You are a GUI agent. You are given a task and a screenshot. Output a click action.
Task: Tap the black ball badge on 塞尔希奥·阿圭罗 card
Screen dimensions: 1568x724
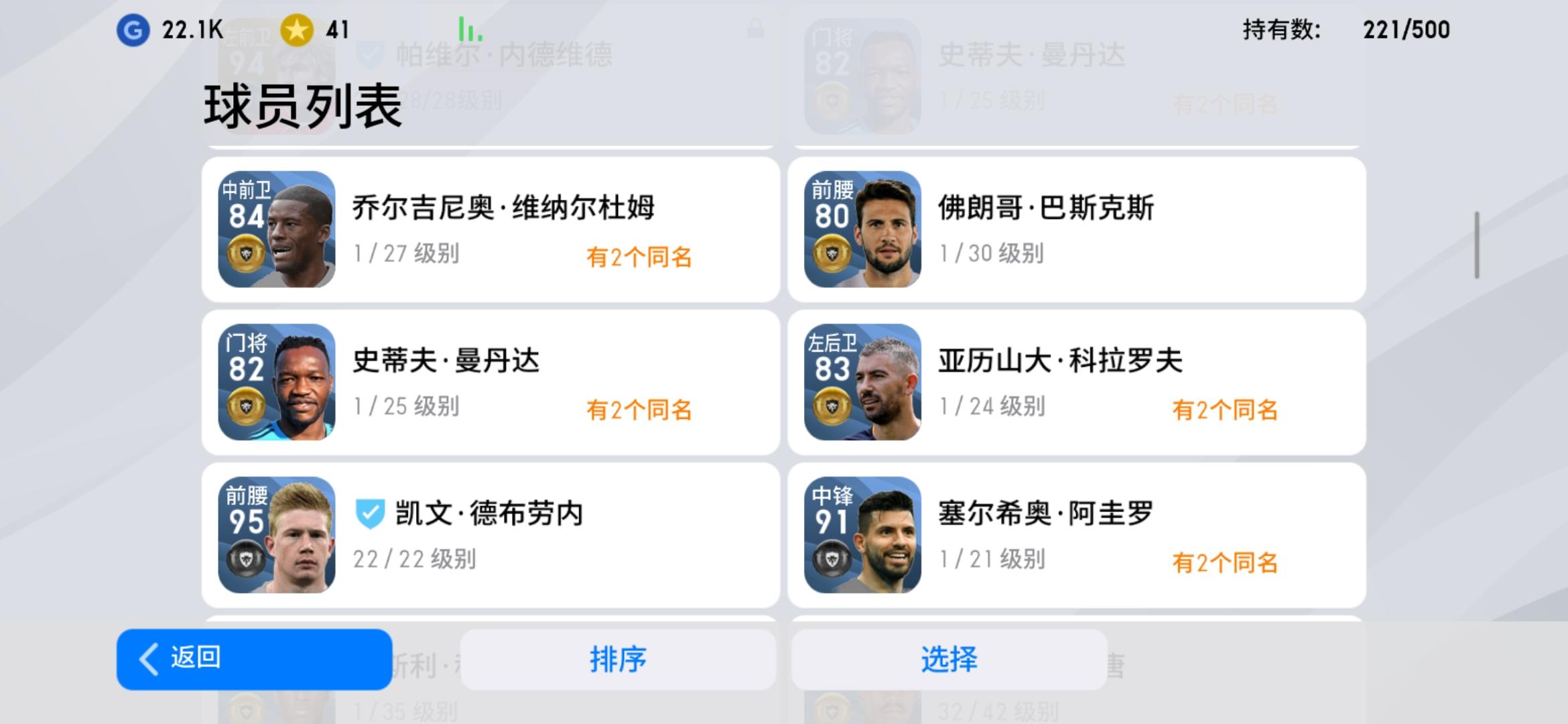point(832,559)
